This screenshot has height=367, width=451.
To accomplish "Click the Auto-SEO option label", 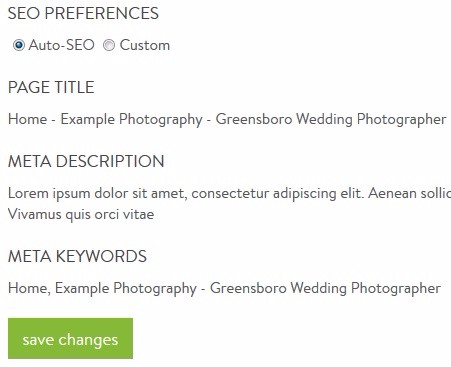I will point(62,45).
